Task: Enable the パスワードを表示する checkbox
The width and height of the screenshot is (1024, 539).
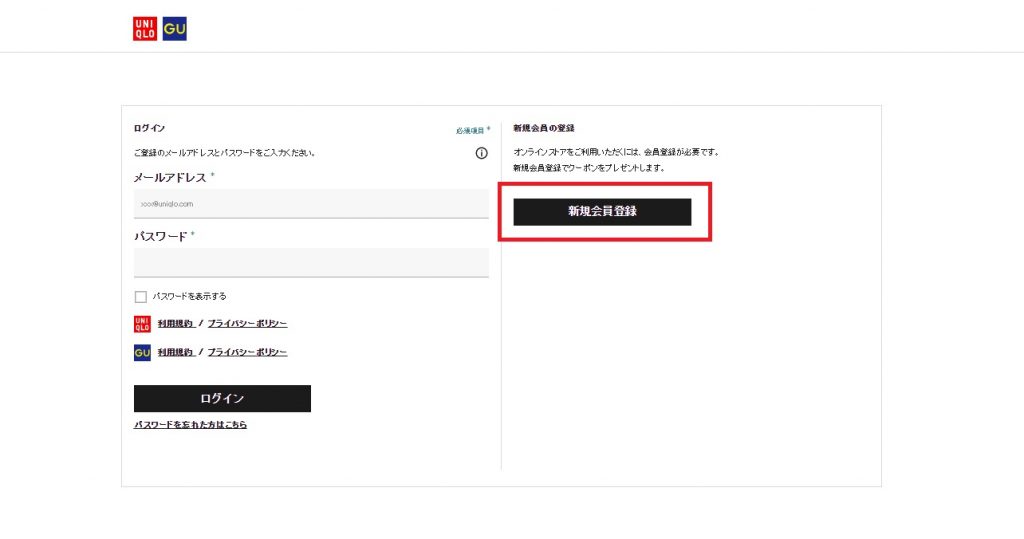Action: coord(141,297)
